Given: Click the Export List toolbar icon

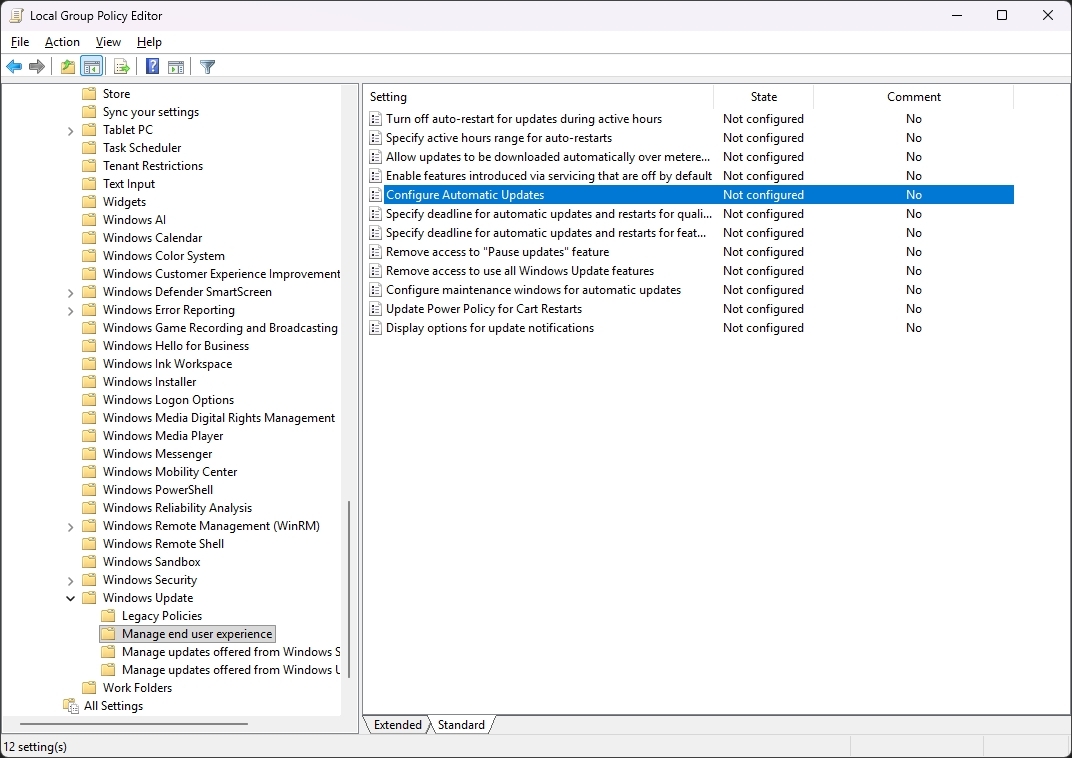Looking at the screenshot, I should click(x=122, y=66).
